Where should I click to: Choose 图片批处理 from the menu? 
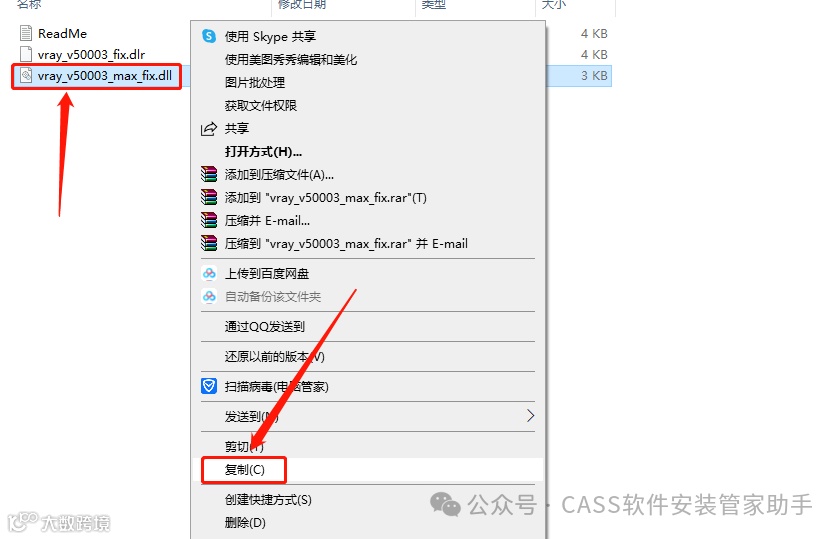[x=254, y=83]
